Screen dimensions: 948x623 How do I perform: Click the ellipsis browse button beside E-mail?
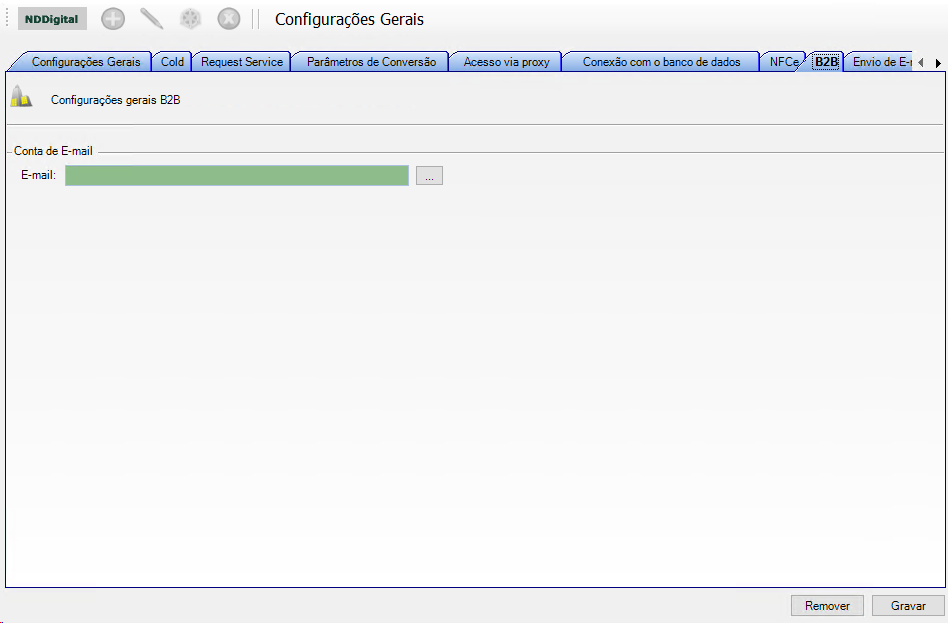click(x=429, y=175)
